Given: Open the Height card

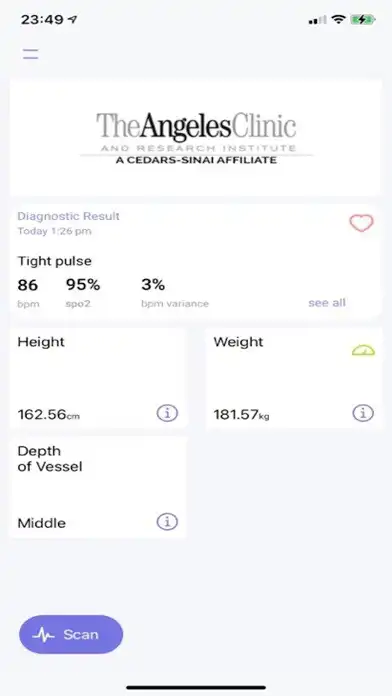Looking at the screenshot, I should coord(98,378).
